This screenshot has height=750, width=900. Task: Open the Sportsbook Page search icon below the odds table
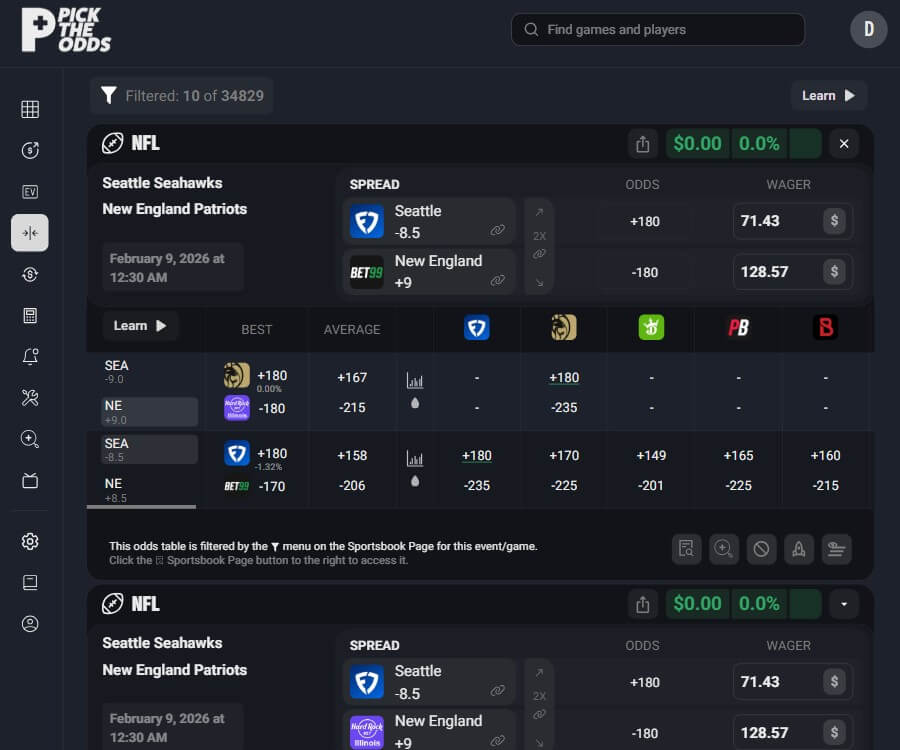(x=686, y=549)
